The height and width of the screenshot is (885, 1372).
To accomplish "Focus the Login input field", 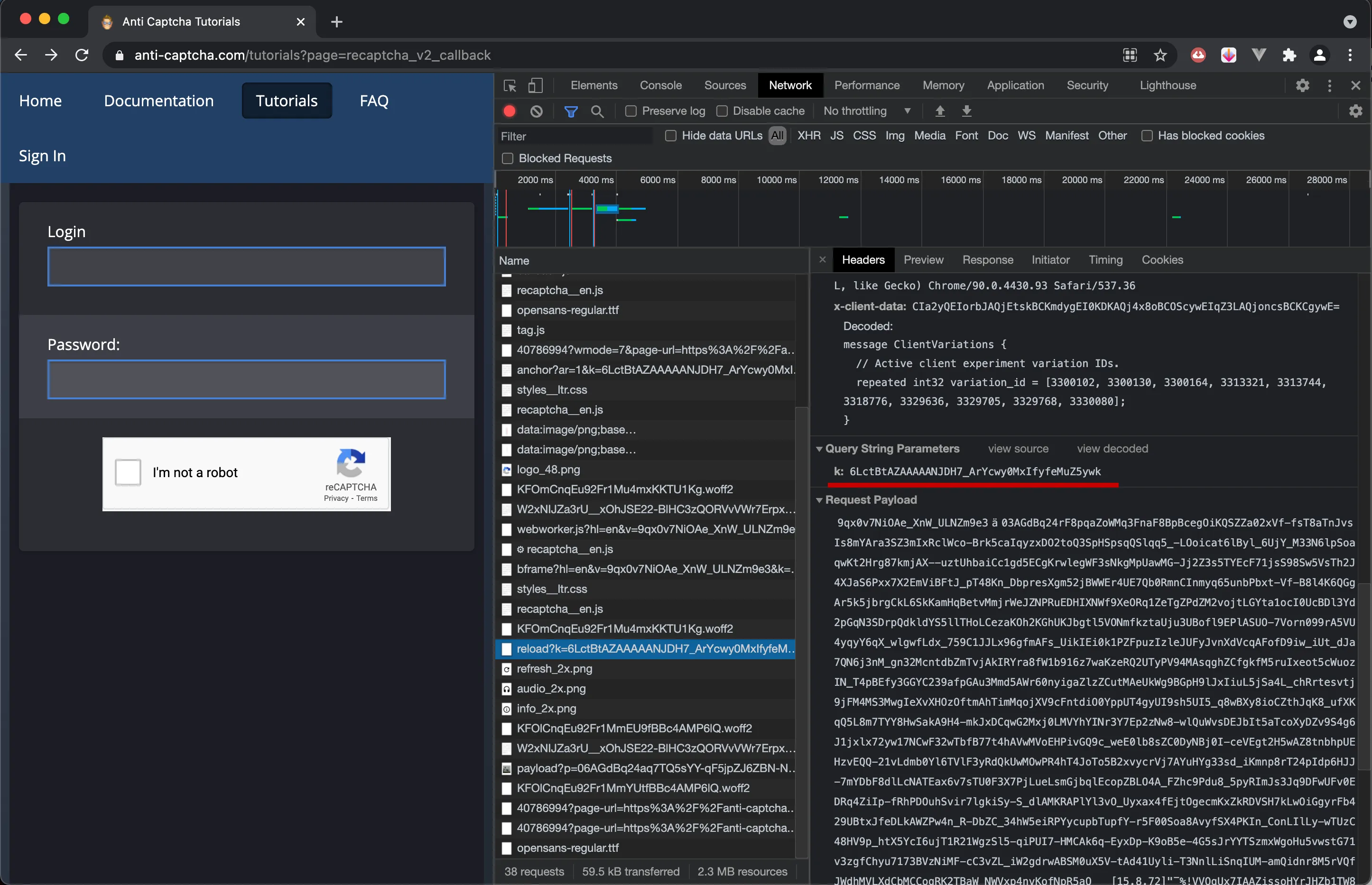I will point(247,267).
